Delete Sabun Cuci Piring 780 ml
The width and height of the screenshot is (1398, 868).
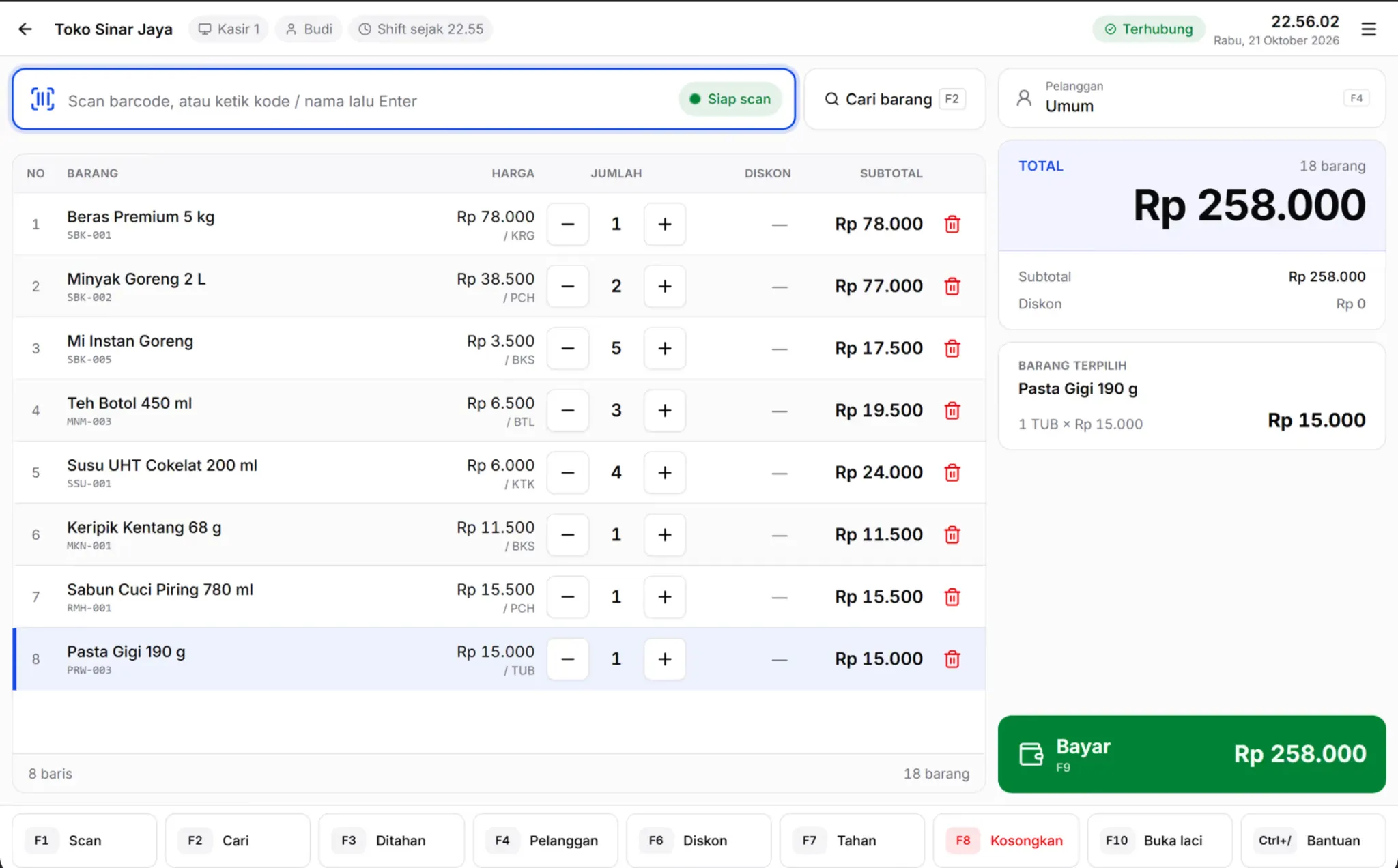point(952,596)
